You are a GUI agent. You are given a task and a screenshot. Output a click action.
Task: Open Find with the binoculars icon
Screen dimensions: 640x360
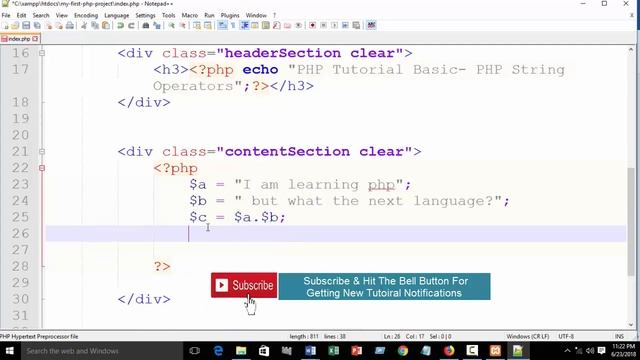point(146,25)
